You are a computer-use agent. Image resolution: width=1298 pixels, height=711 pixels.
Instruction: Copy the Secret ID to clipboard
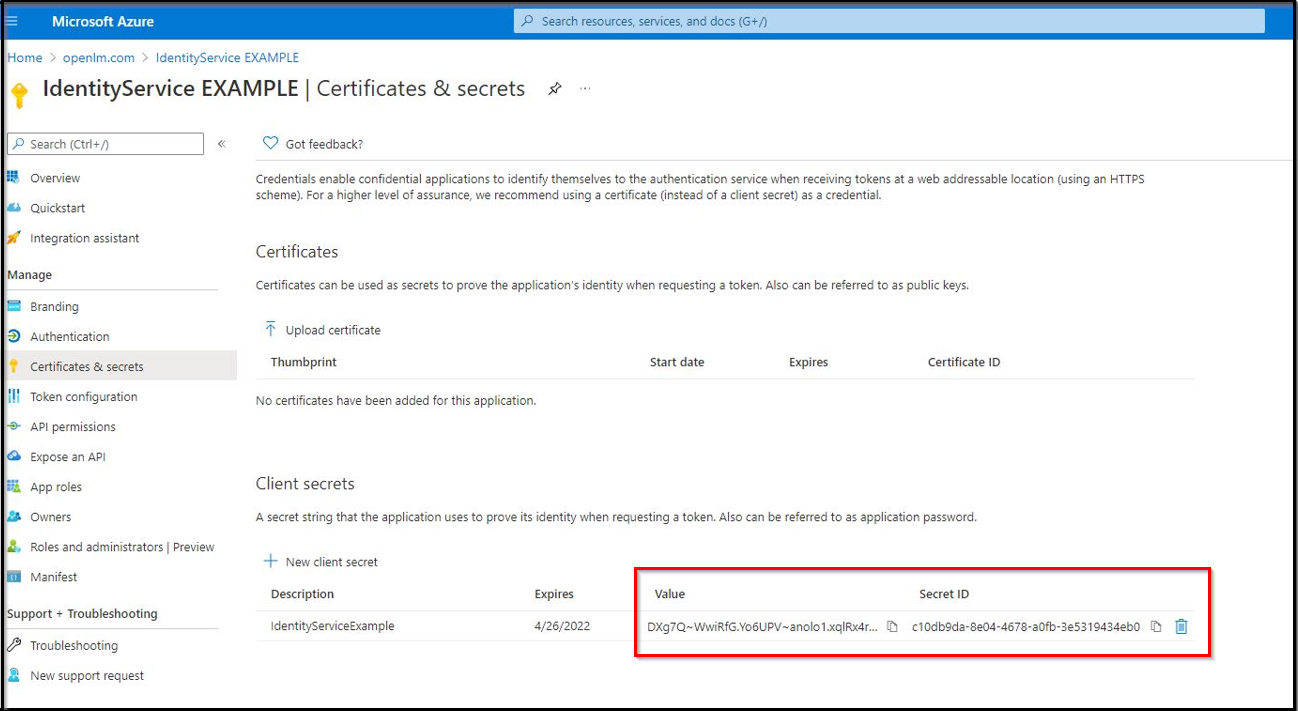[1156, 627]
